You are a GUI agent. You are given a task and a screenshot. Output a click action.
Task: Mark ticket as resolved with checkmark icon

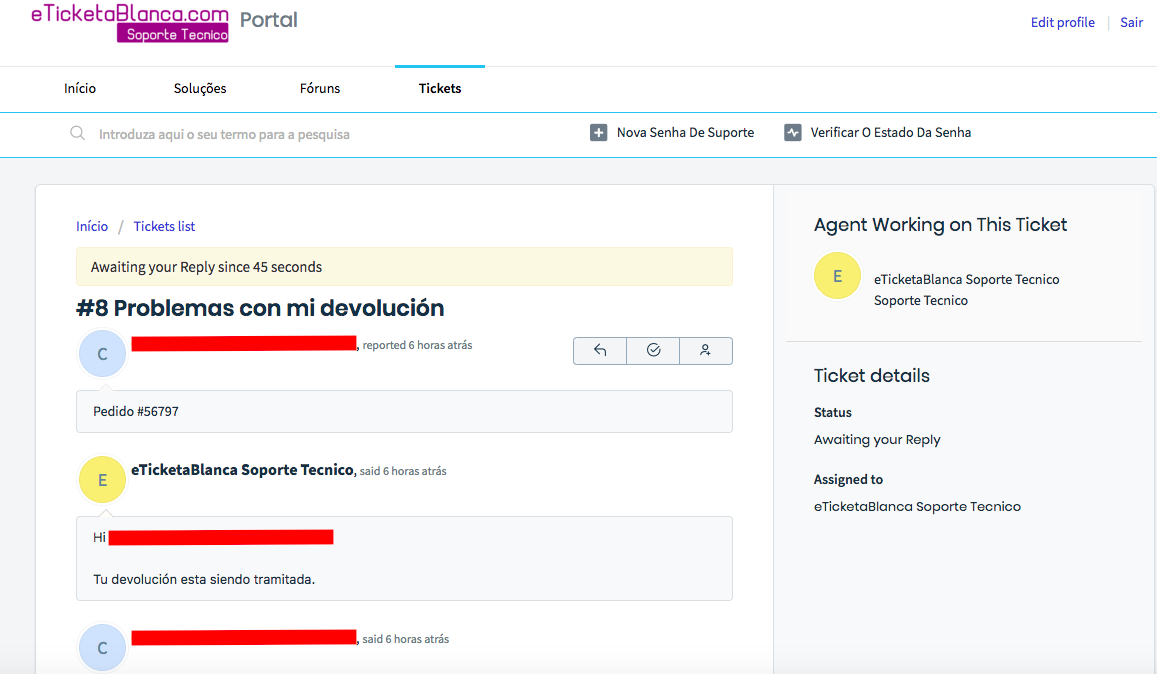click(653, 351)
